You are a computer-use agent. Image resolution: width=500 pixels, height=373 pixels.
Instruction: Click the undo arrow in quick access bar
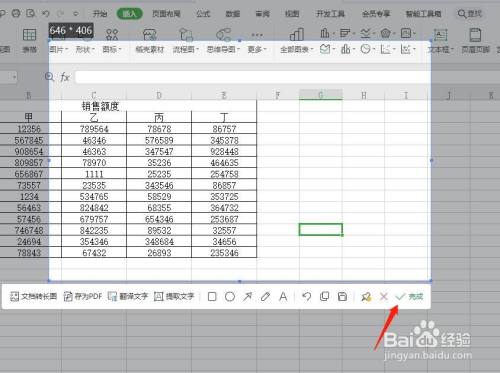point(46,13)
